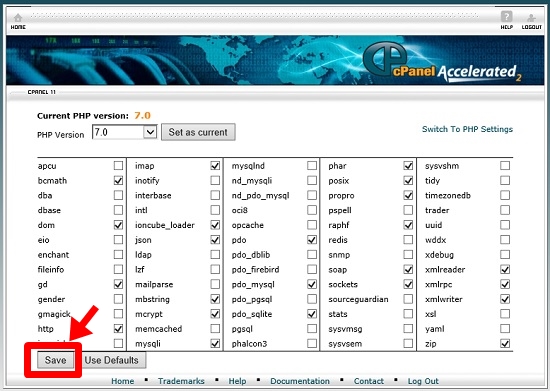Check the redis extension box
This screenshot has height=391, width=550.
point(408,240)
